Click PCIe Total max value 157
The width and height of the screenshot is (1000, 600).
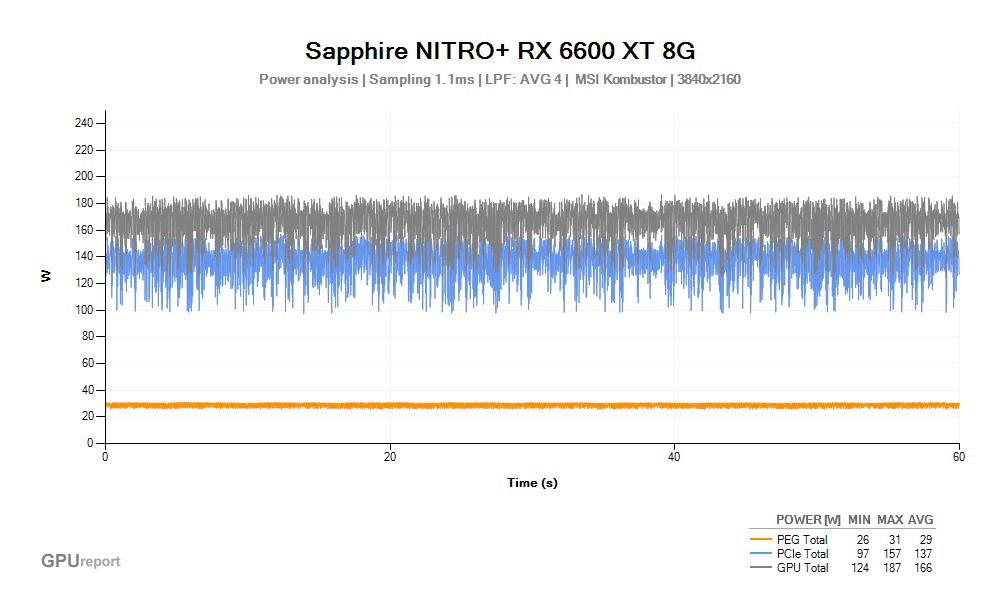pyautogui.click(x=892, y=553)
